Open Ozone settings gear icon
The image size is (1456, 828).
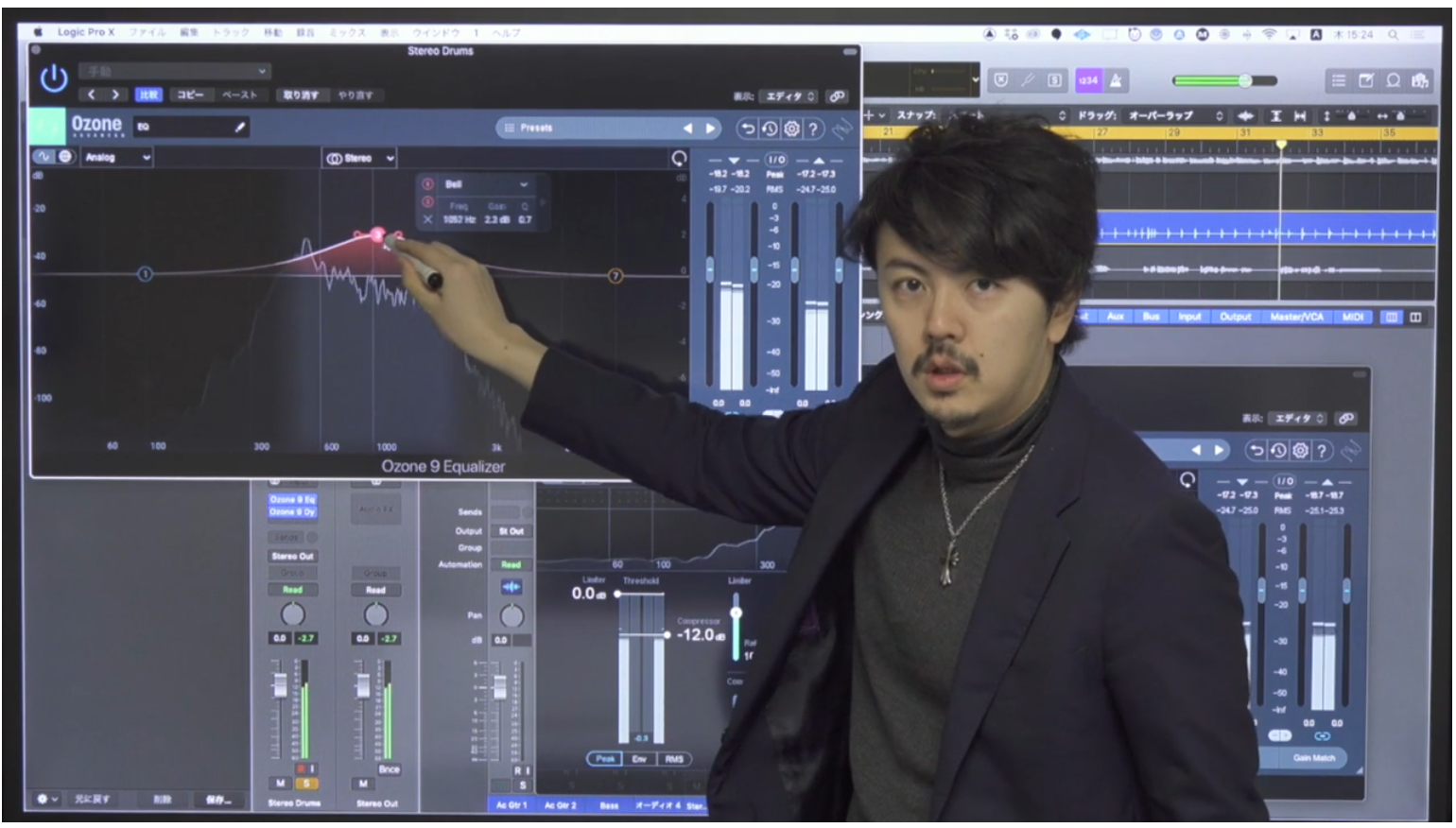[x=791, y=129]
